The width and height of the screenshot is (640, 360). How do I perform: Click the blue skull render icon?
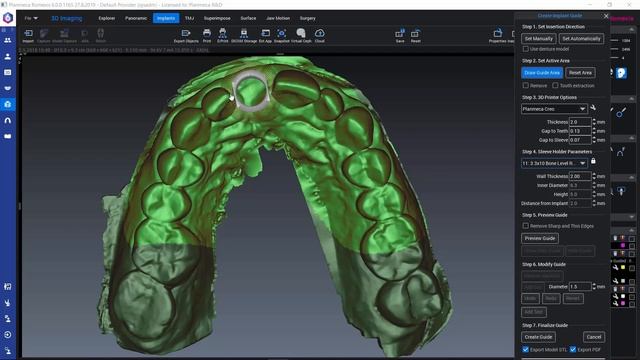(621, 73)
